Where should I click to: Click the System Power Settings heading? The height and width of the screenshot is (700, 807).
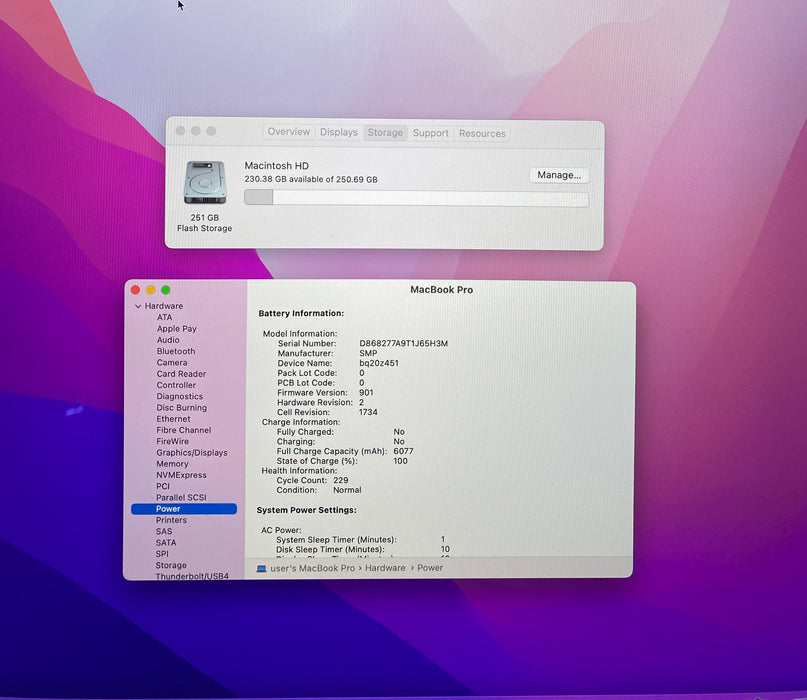pyautogui.click(x=307, y=510)
